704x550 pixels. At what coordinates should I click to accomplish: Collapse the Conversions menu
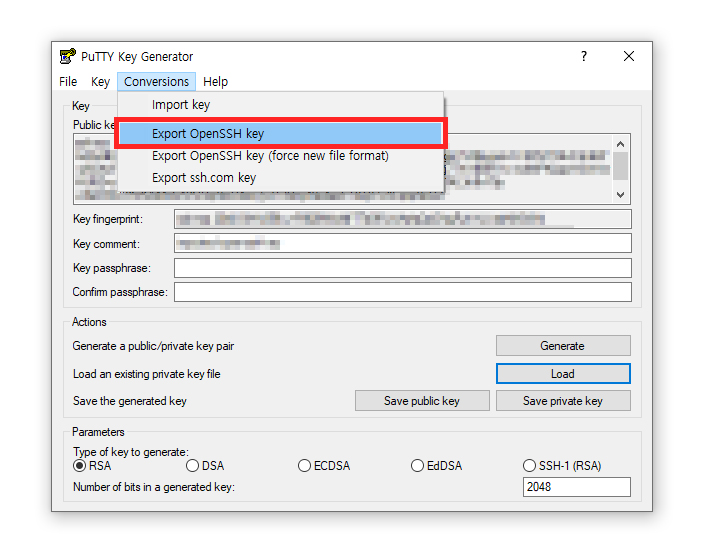(x=156, y=82)
